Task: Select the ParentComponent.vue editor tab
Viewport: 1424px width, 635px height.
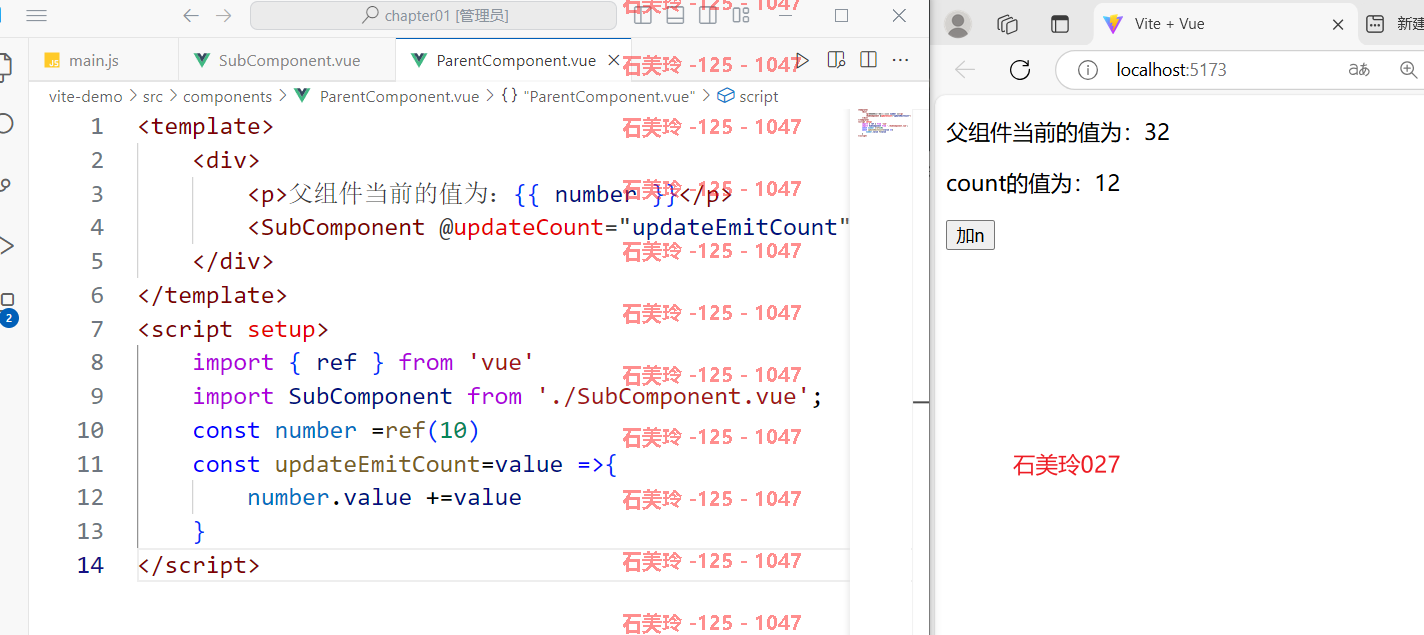Action: point(515,60)
